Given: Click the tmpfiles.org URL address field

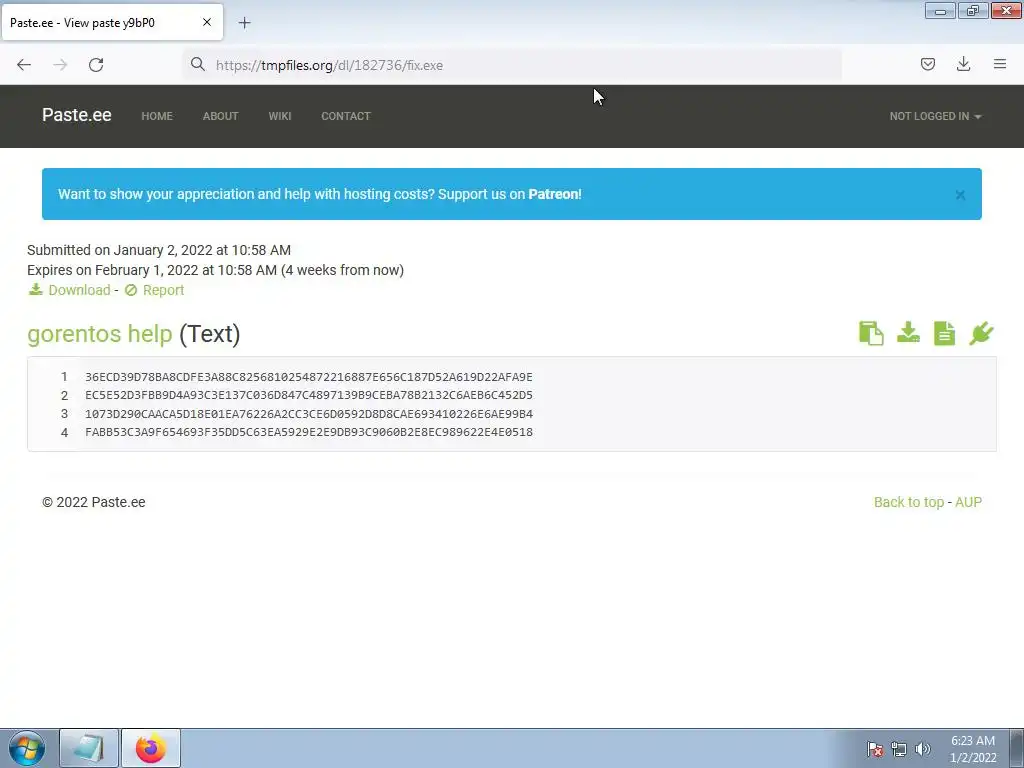Looking at the screenshot, I should pos(512,65).
